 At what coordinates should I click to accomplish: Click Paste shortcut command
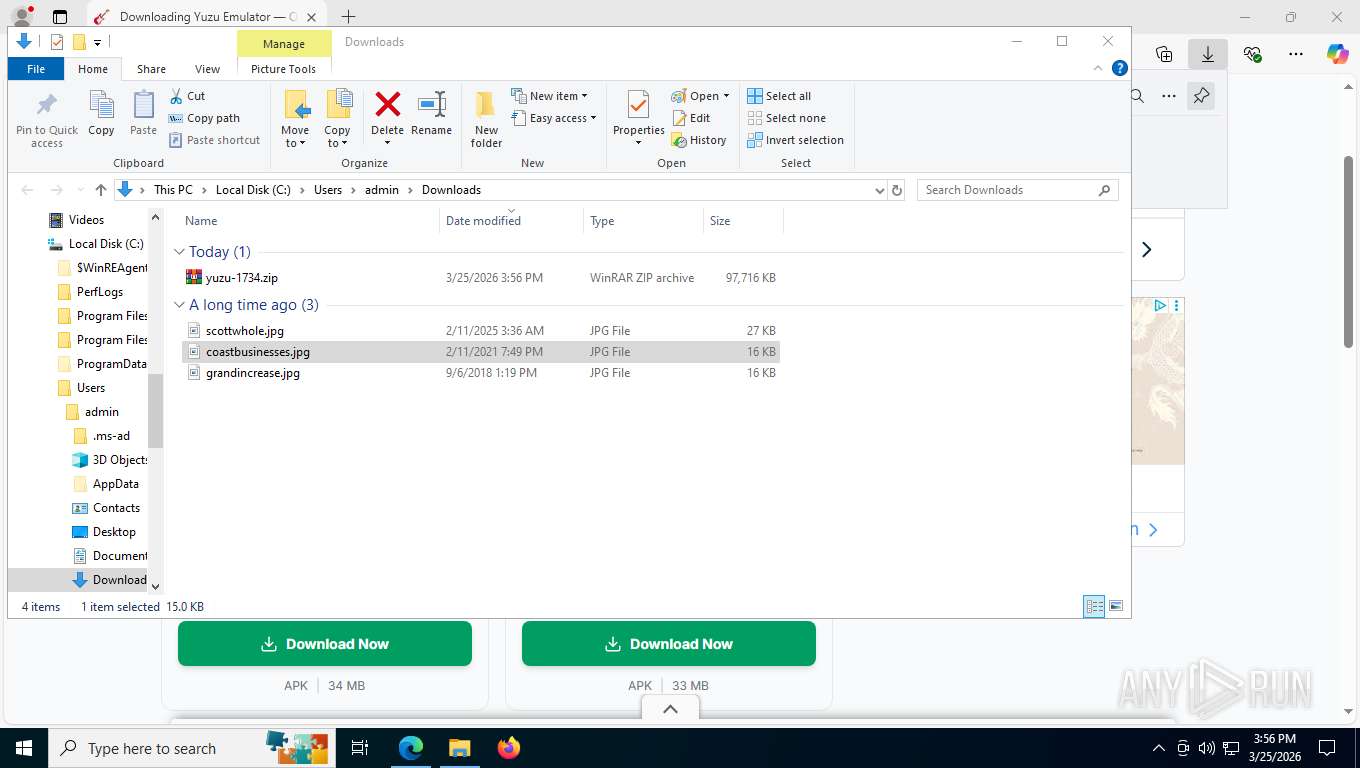tap(214, 140)
